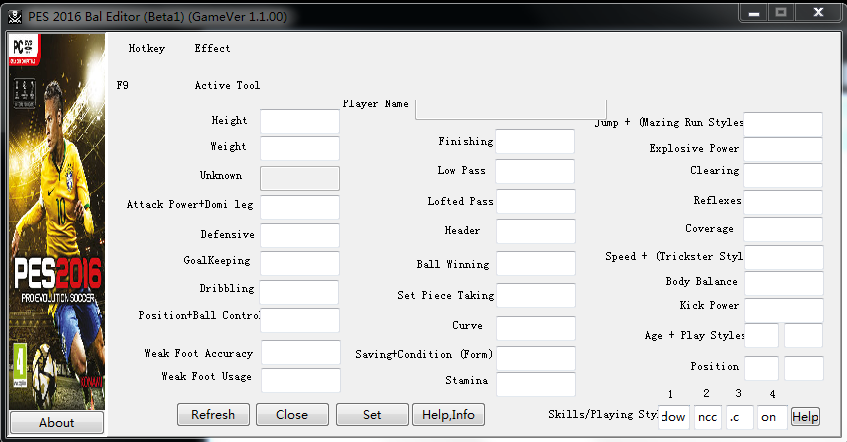Focus the Low Pass field

coord(535,171)
